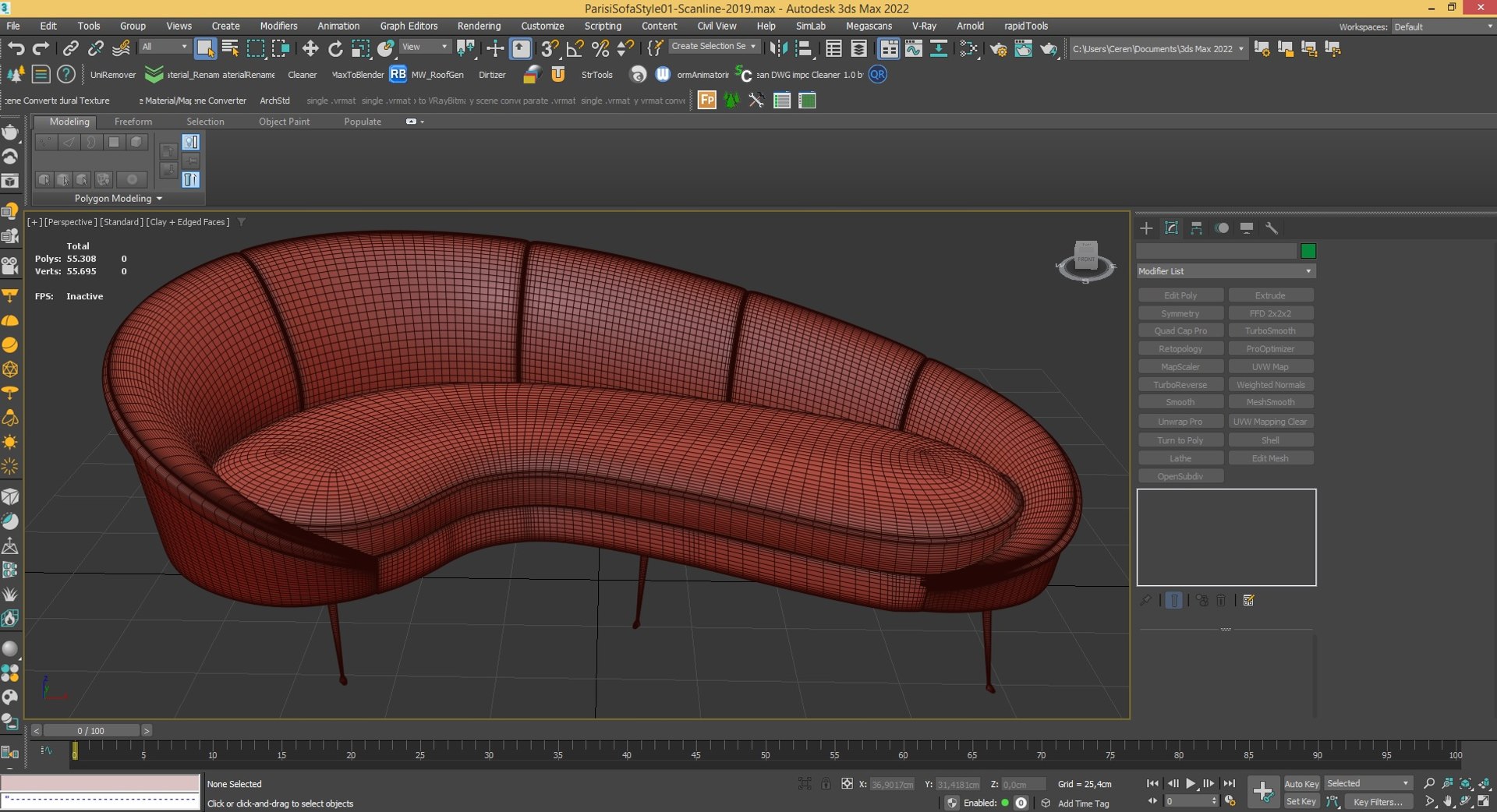Viewport: 1497px width, 812px height.
Task: Expand the Workspaces Default dropdown
Action: coord(1442,26)
